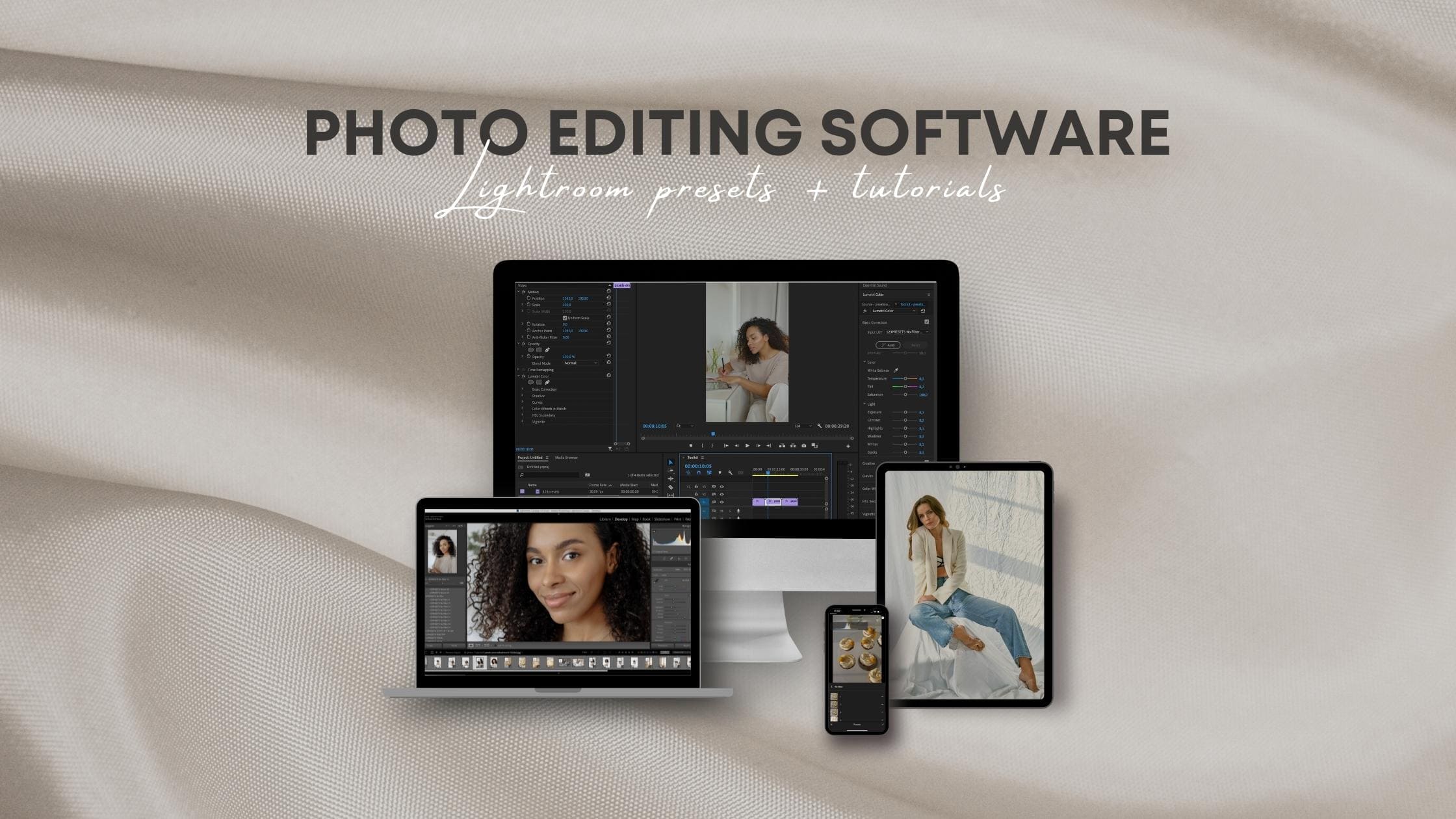
Task: Open Input LUT dropdown in Lumetri Color
Action: (907, 331)
